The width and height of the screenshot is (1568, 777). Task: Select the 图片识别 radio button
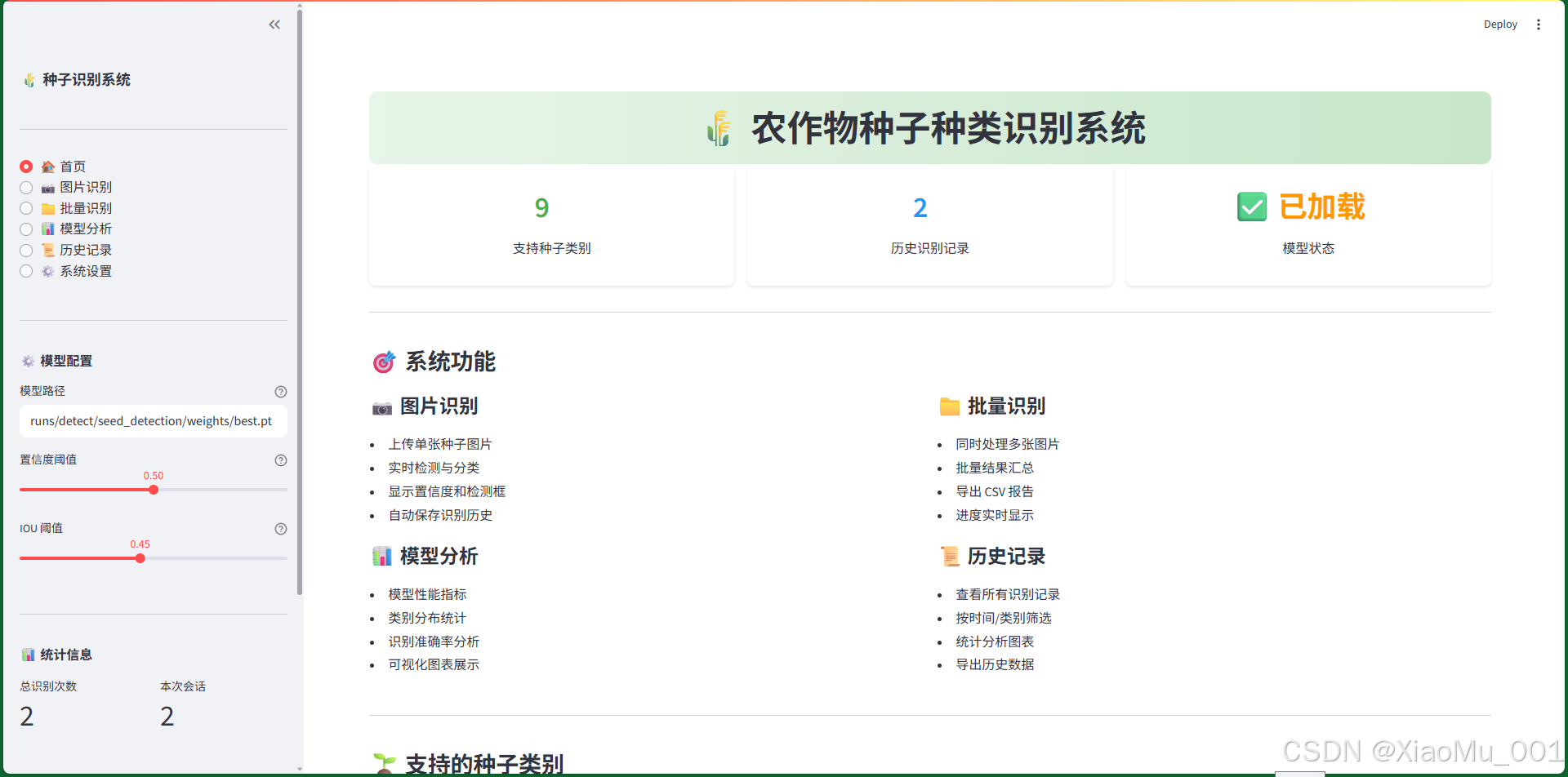[x=25, y=187]
